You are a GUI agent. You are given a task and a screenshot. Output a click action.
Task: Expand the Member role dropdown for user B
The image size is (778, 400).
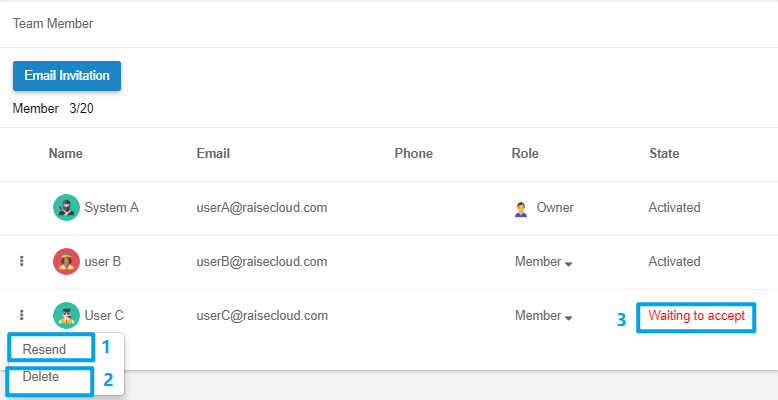[x=544, y=262]
